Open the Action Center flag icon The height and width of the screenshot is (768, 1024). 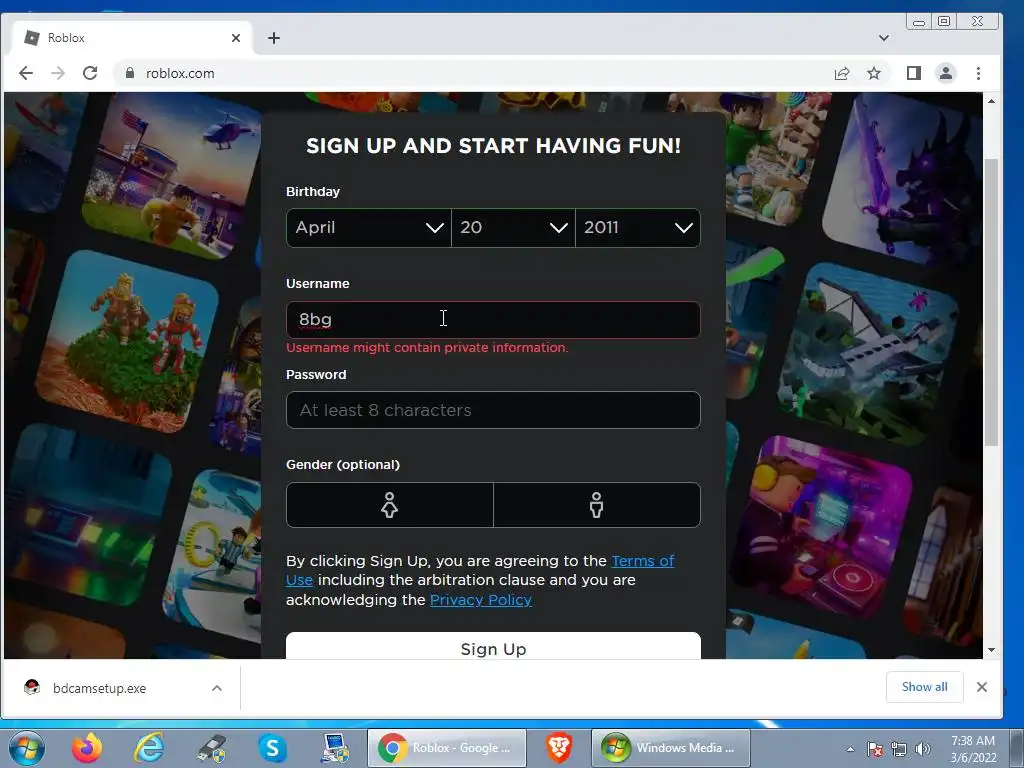click(875, 749)
